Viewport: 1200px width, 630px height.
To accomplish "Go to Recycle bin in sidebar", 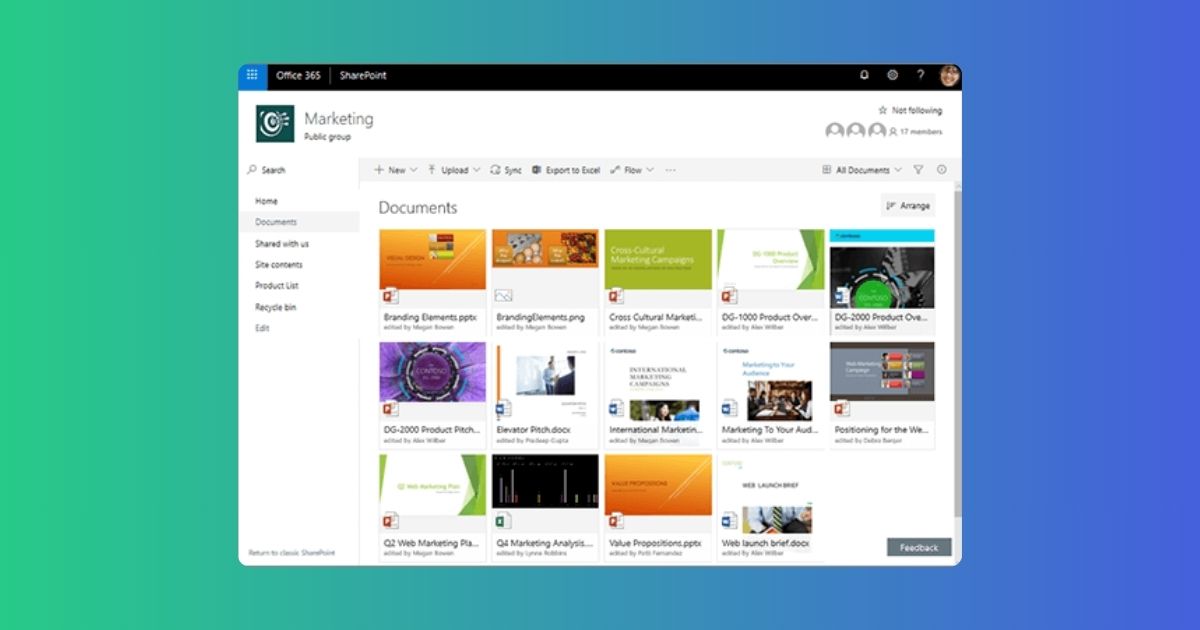I will [x=275, y=307].
